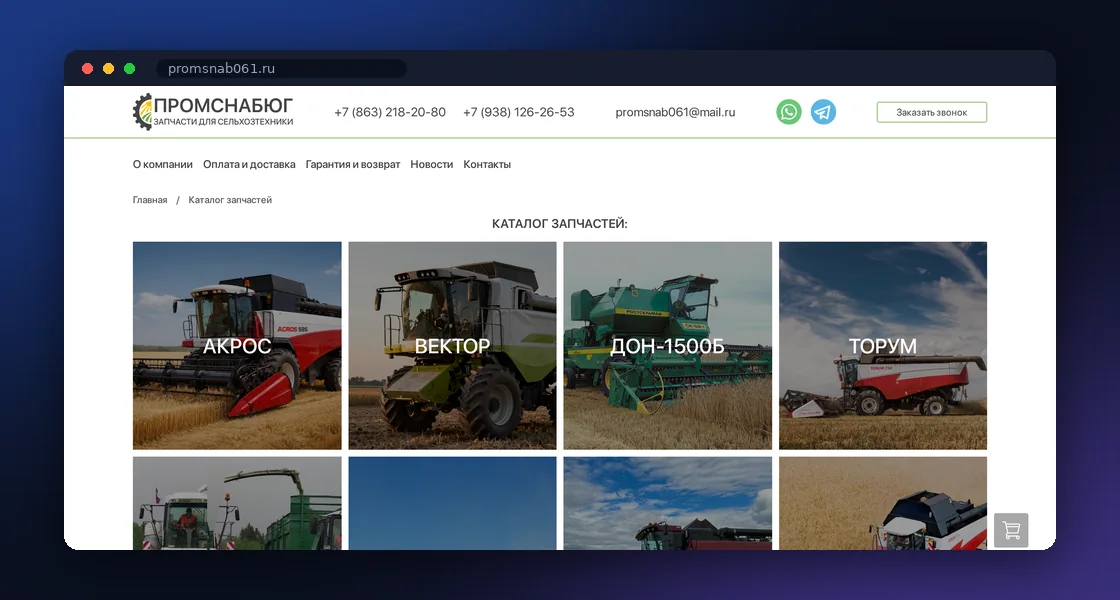Open WhatsApp chat icon
This screenshot has height=600, width=1120.
point(789,112)
